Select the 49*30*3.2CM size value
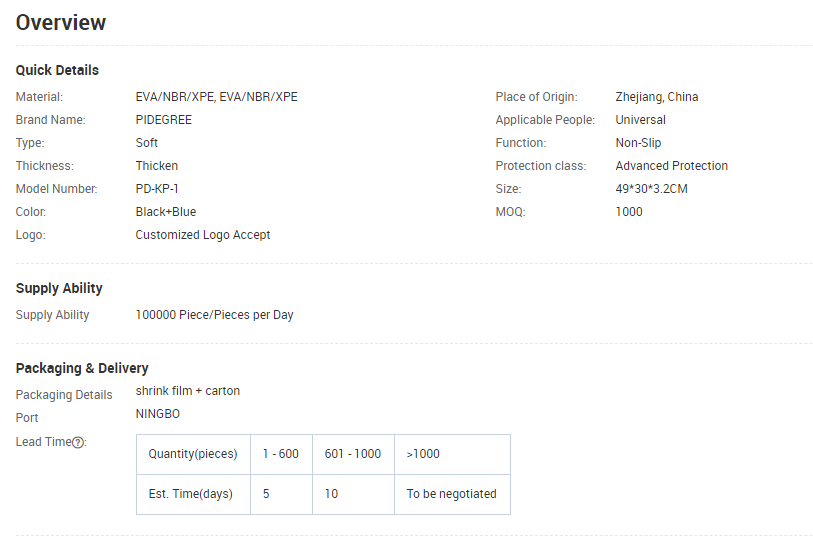 (651, 189)
